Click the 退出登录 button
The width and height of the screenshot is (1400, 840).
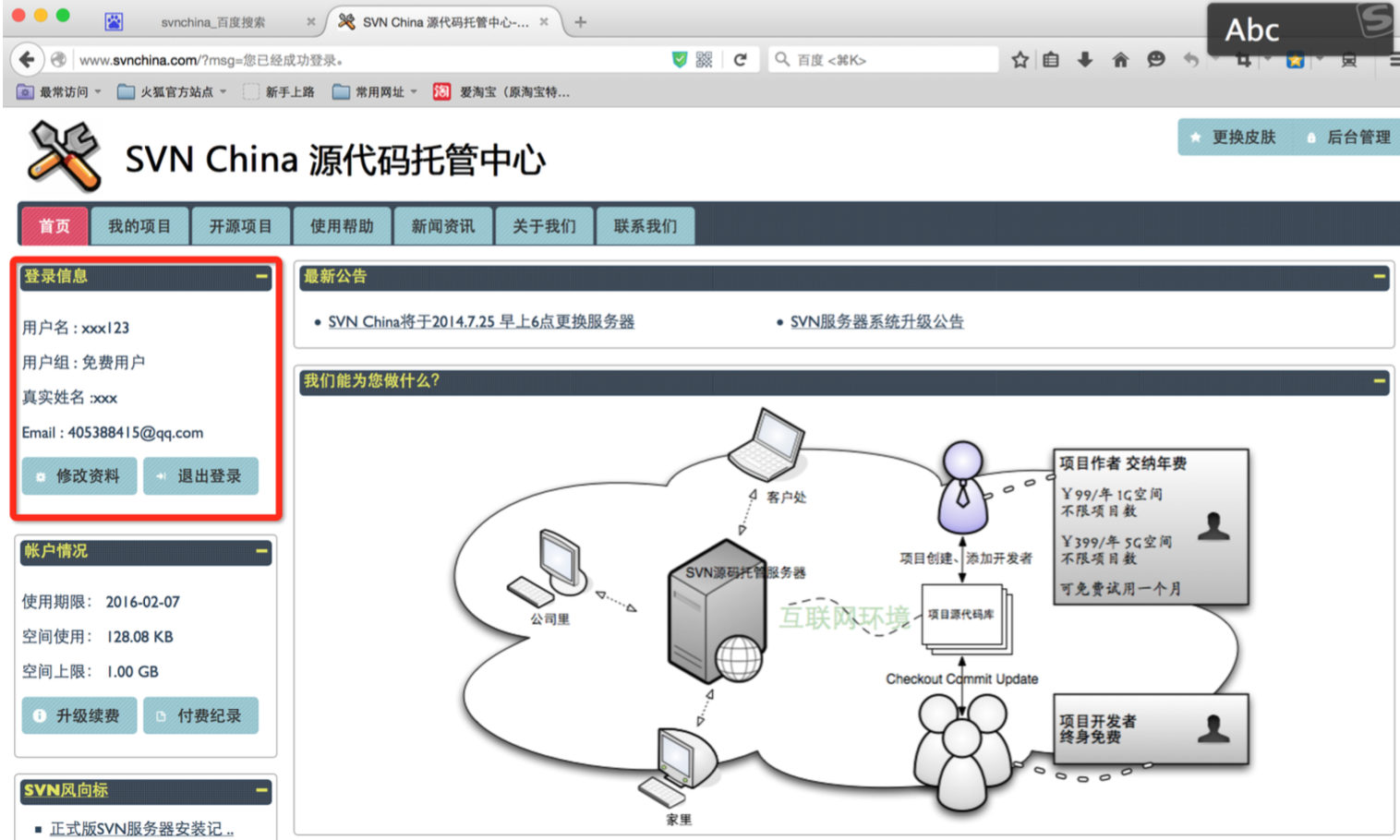200,476
